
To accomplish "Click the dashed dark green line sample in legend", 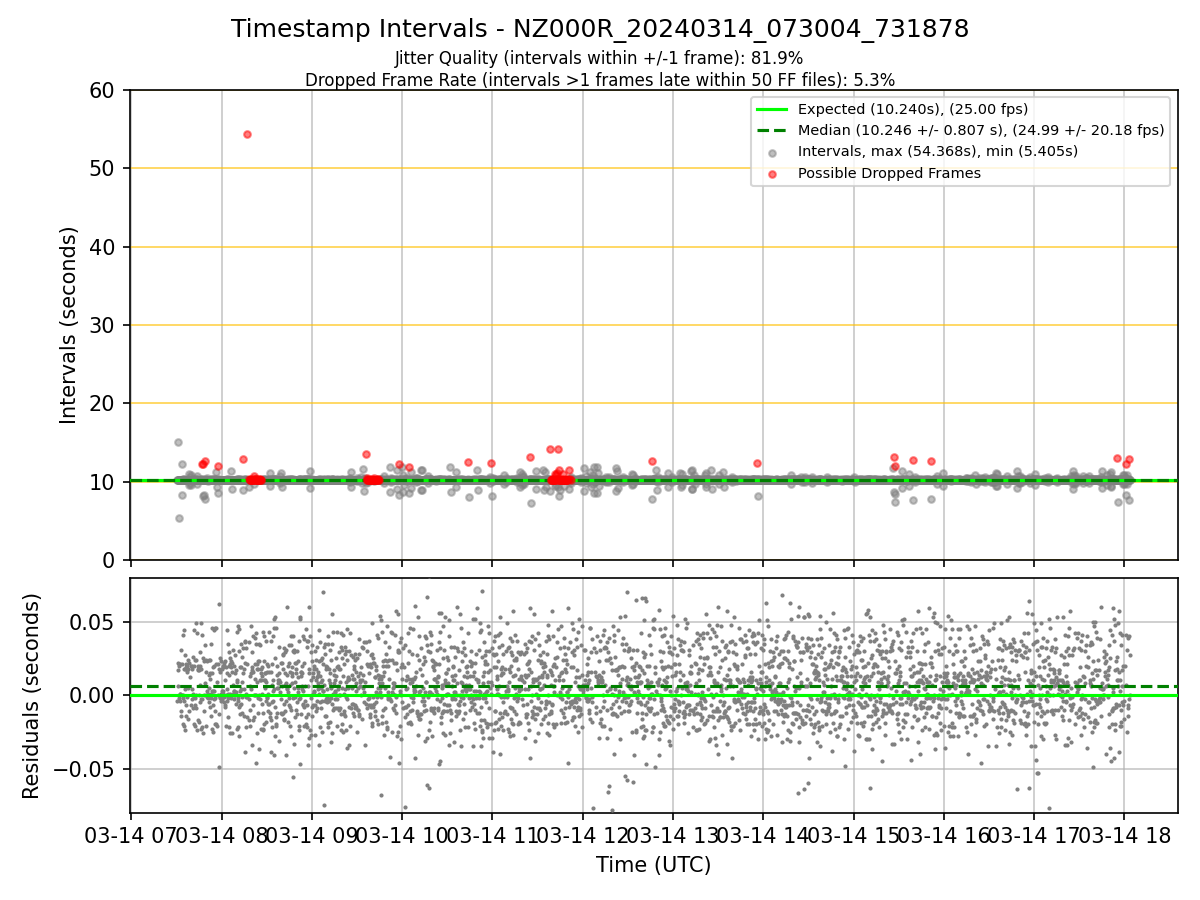I will pyautogui.click(x=773, y=130).
